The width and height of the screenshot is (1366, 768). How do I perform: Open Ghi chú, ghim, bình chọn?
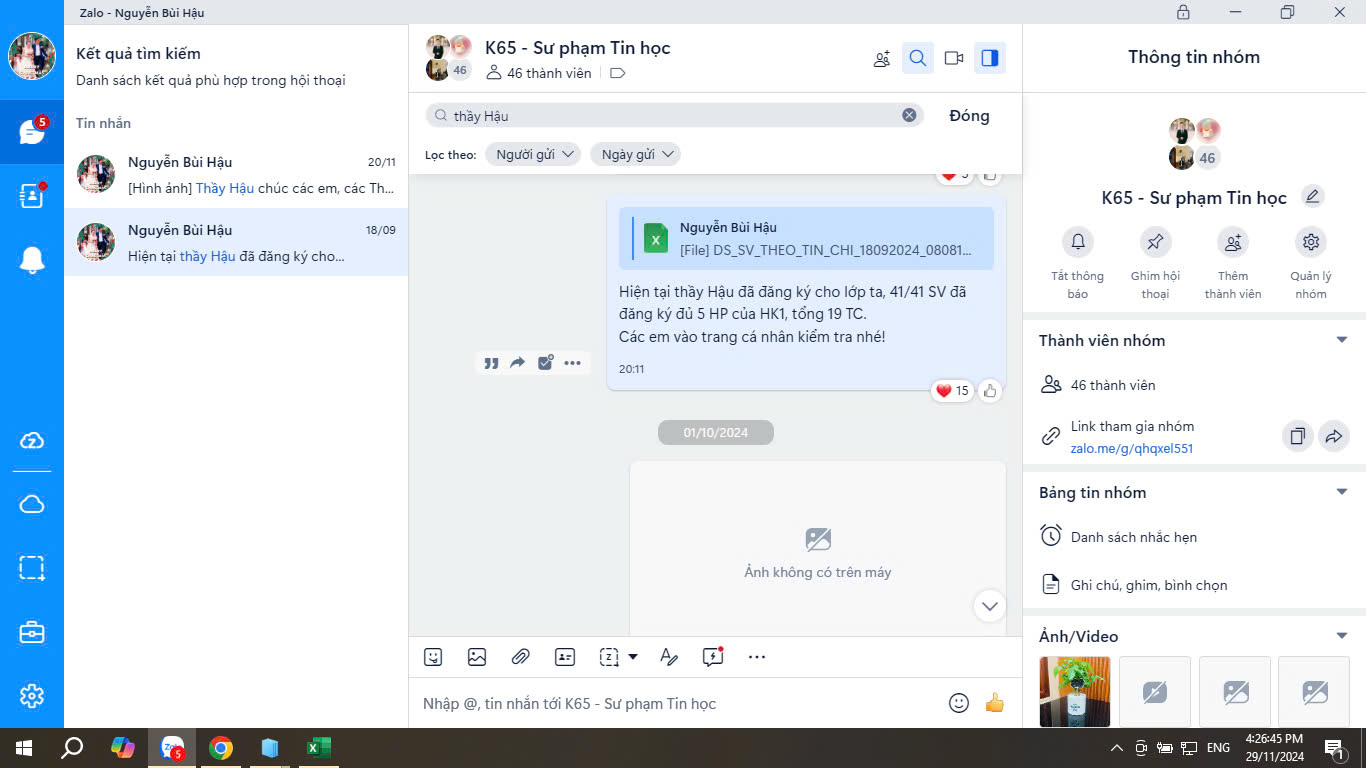click(1194, 585)
